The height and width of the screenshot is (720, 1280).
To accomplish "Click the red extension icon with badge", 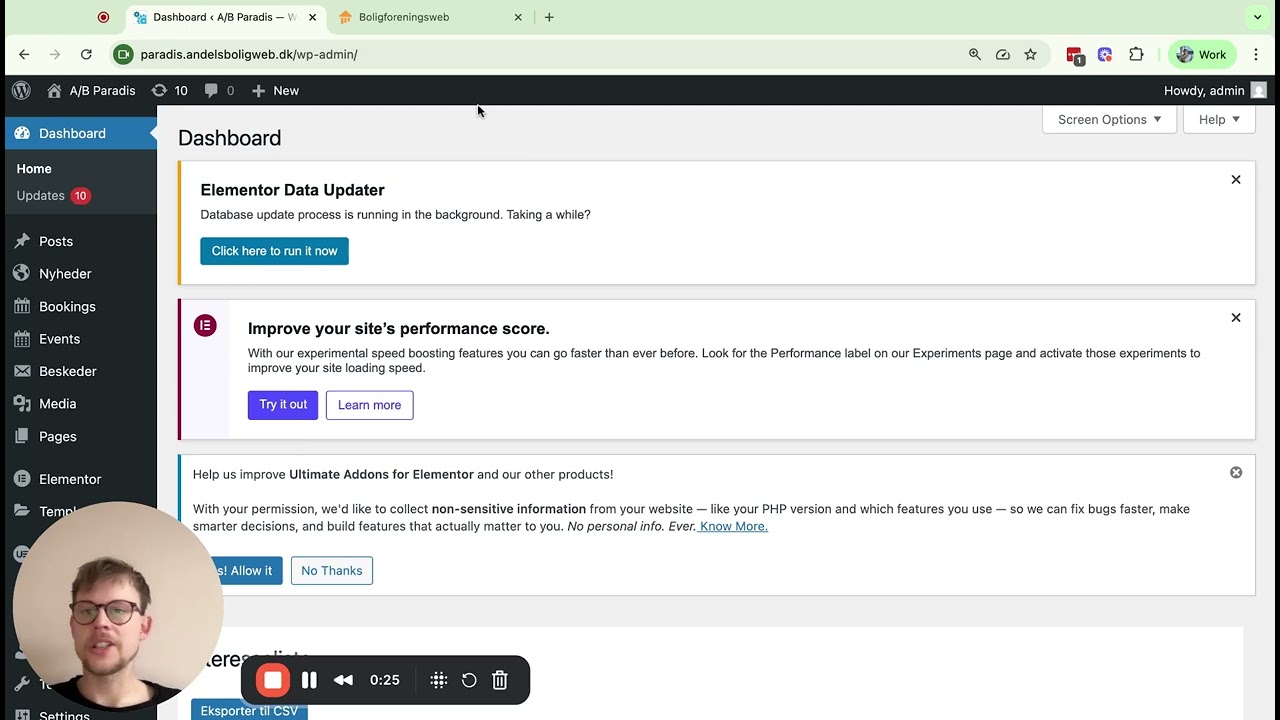I will coord(1074,55).
